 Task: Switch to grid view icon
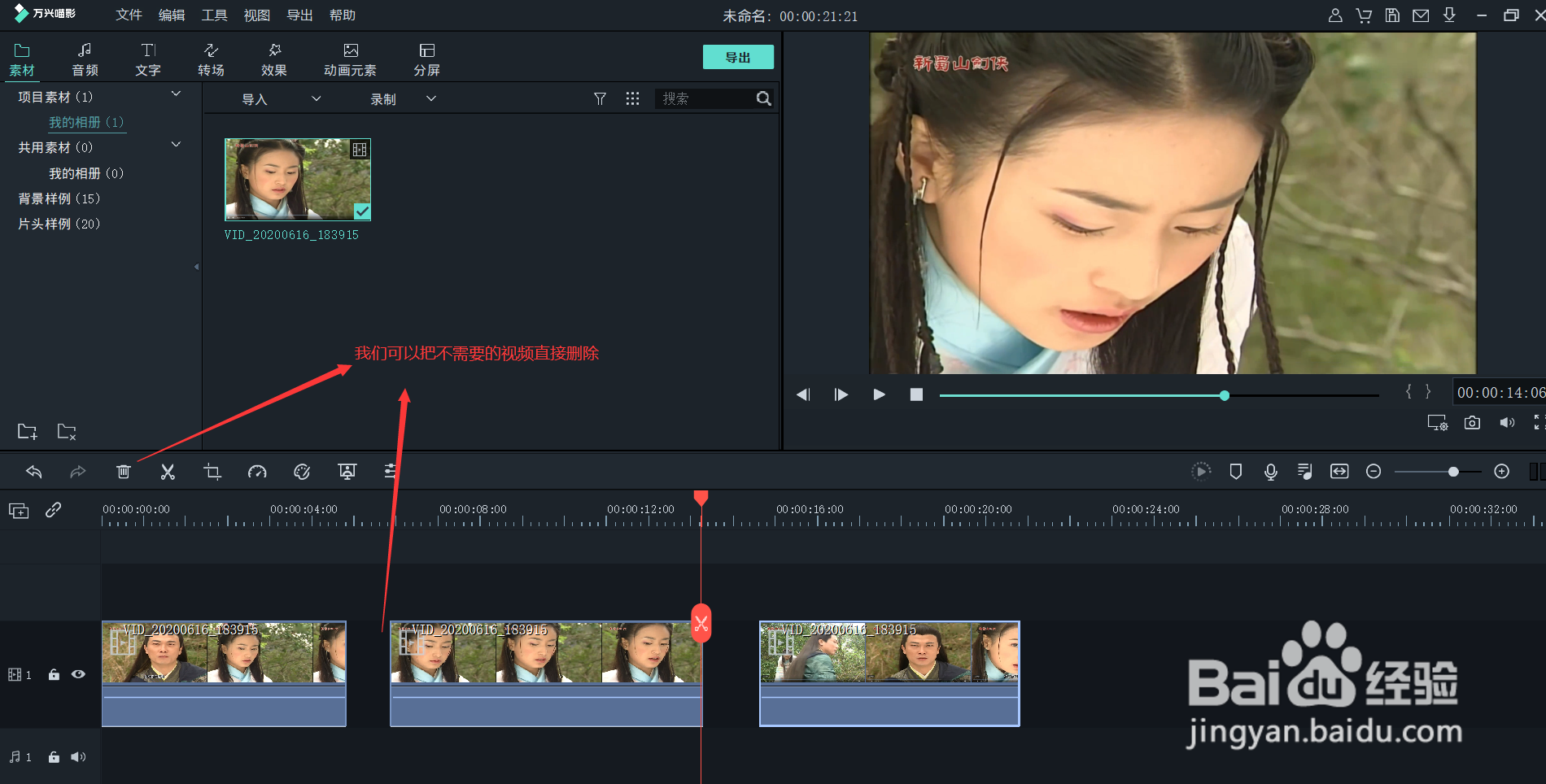click(x=632, y=98)
